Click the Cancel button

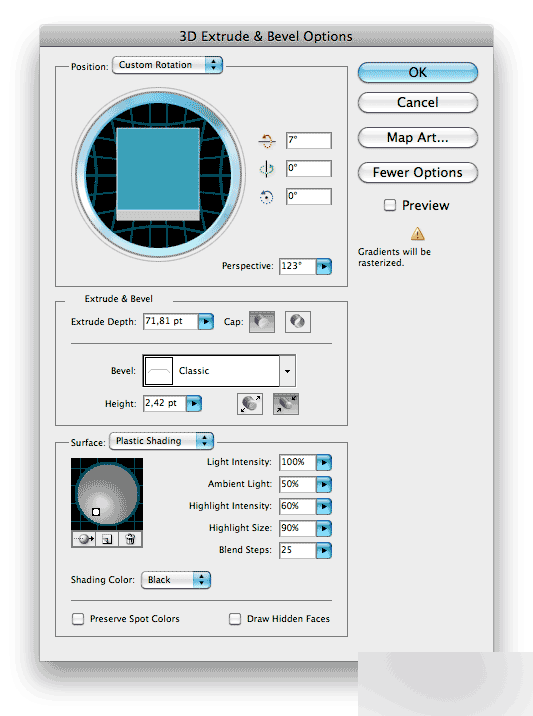[417, 103]
